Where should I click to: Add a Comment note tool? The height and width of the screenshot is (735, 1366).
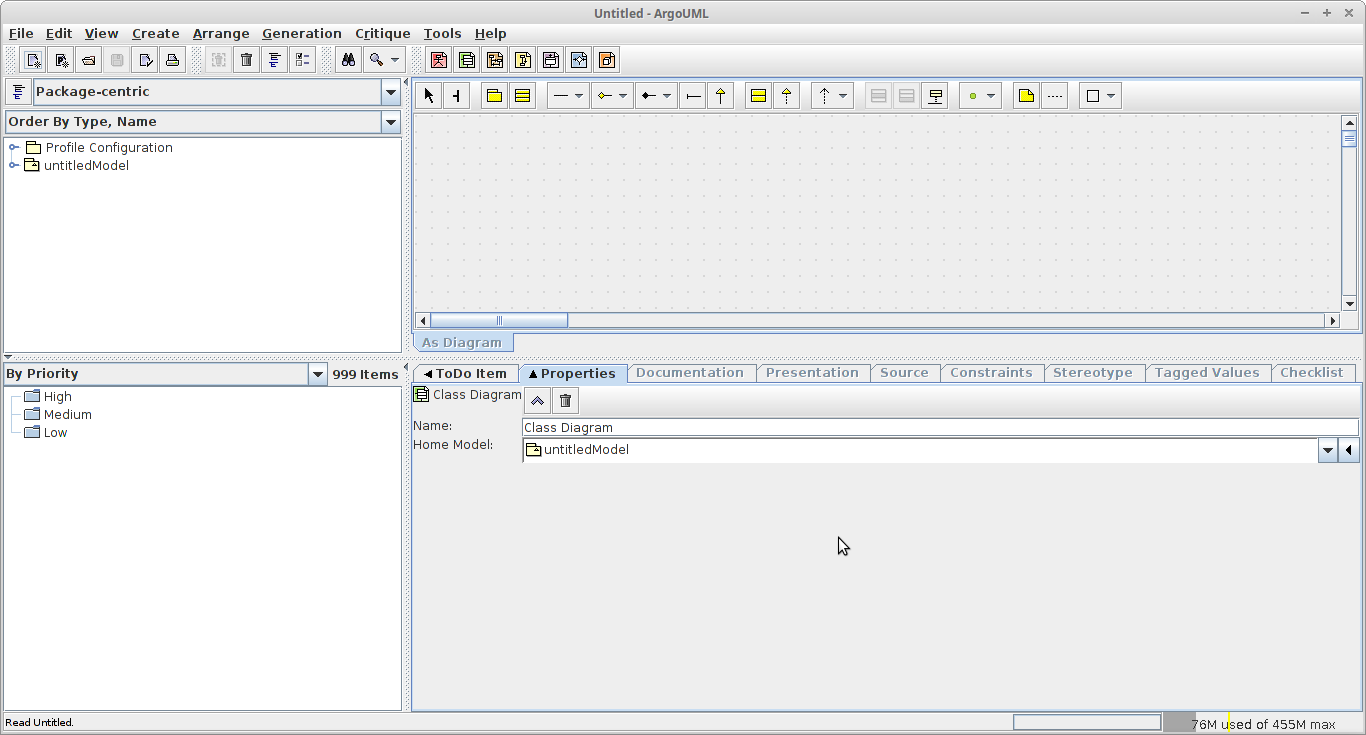tap(1026, 96)
